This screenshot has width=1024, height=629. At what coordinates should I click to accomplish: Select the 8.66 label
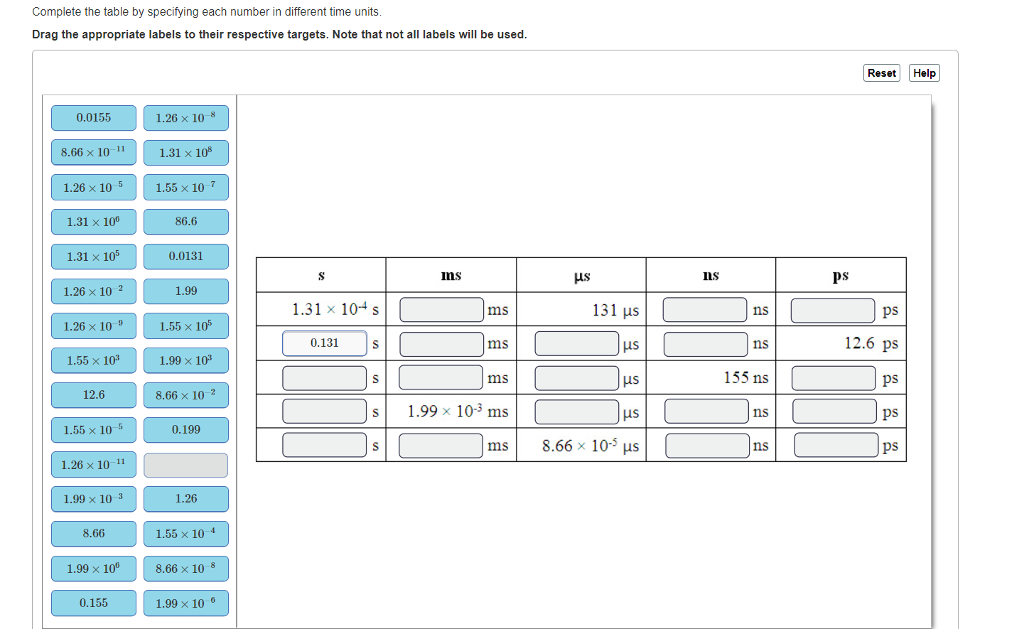tap(93, 533)
